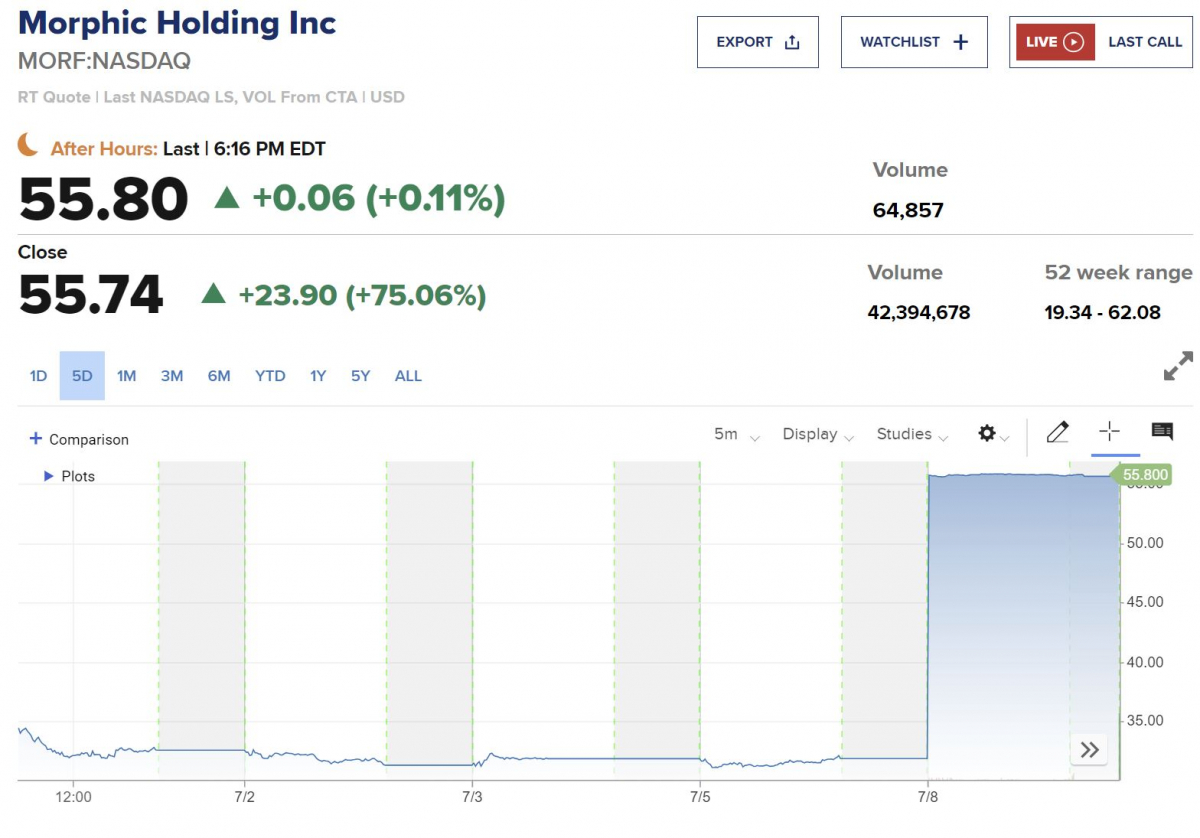Select the pencil drawing tool
The width and height of the screenshot is (1200, 838).
(1057, 432)
